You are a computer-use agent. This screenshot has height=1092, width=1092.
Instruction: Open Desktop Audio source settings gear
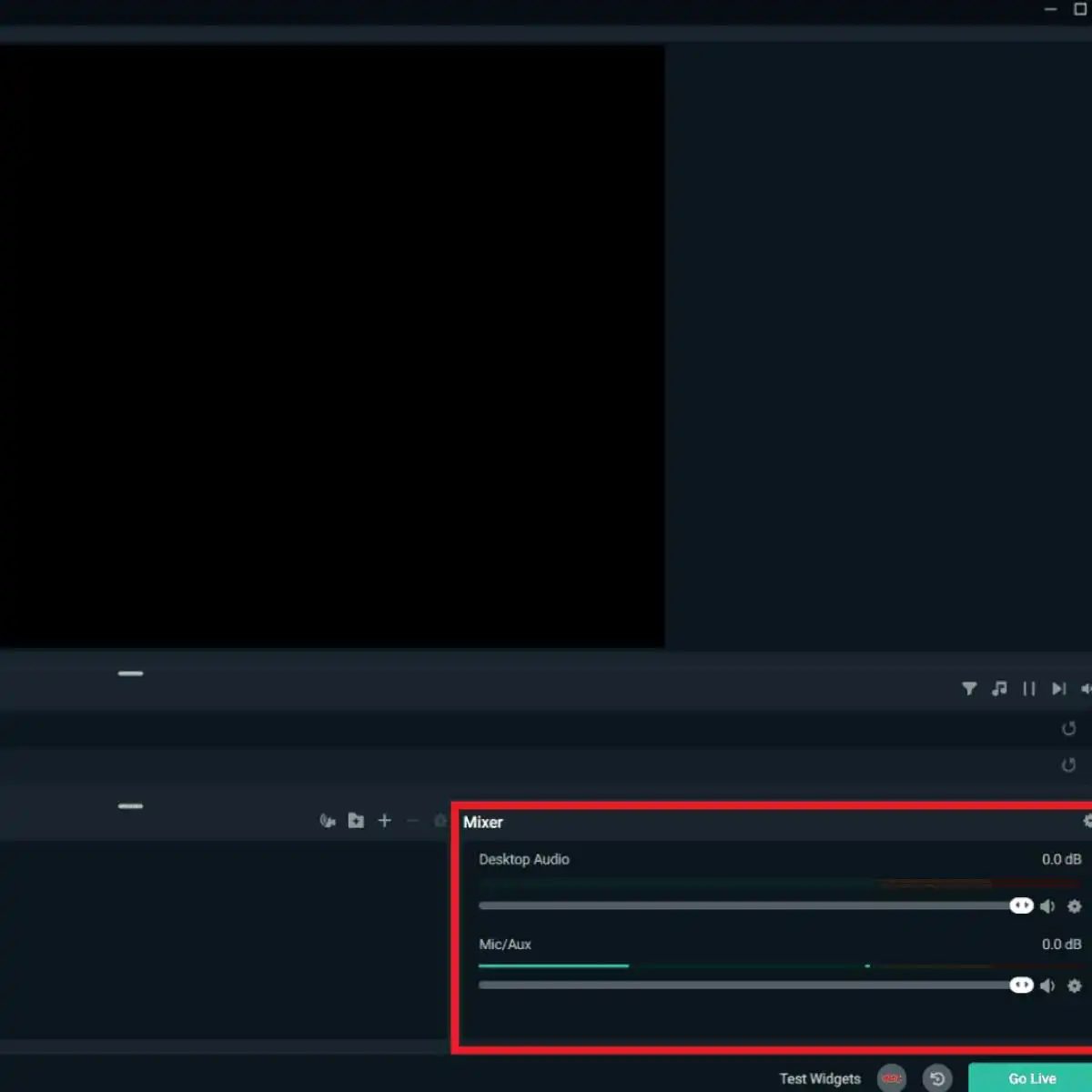click(1074, 906)
